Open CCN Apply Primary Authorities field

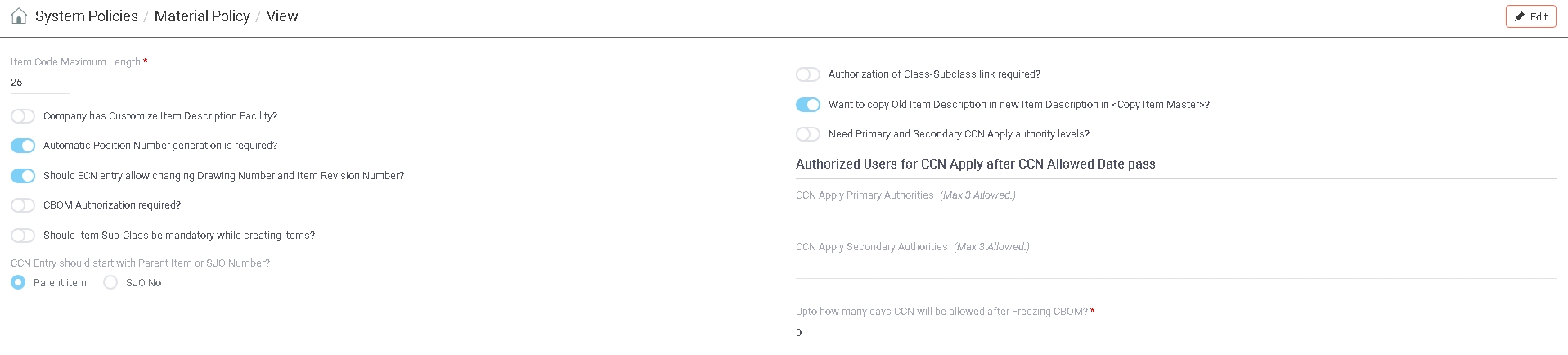click(x=1175, y=214)
